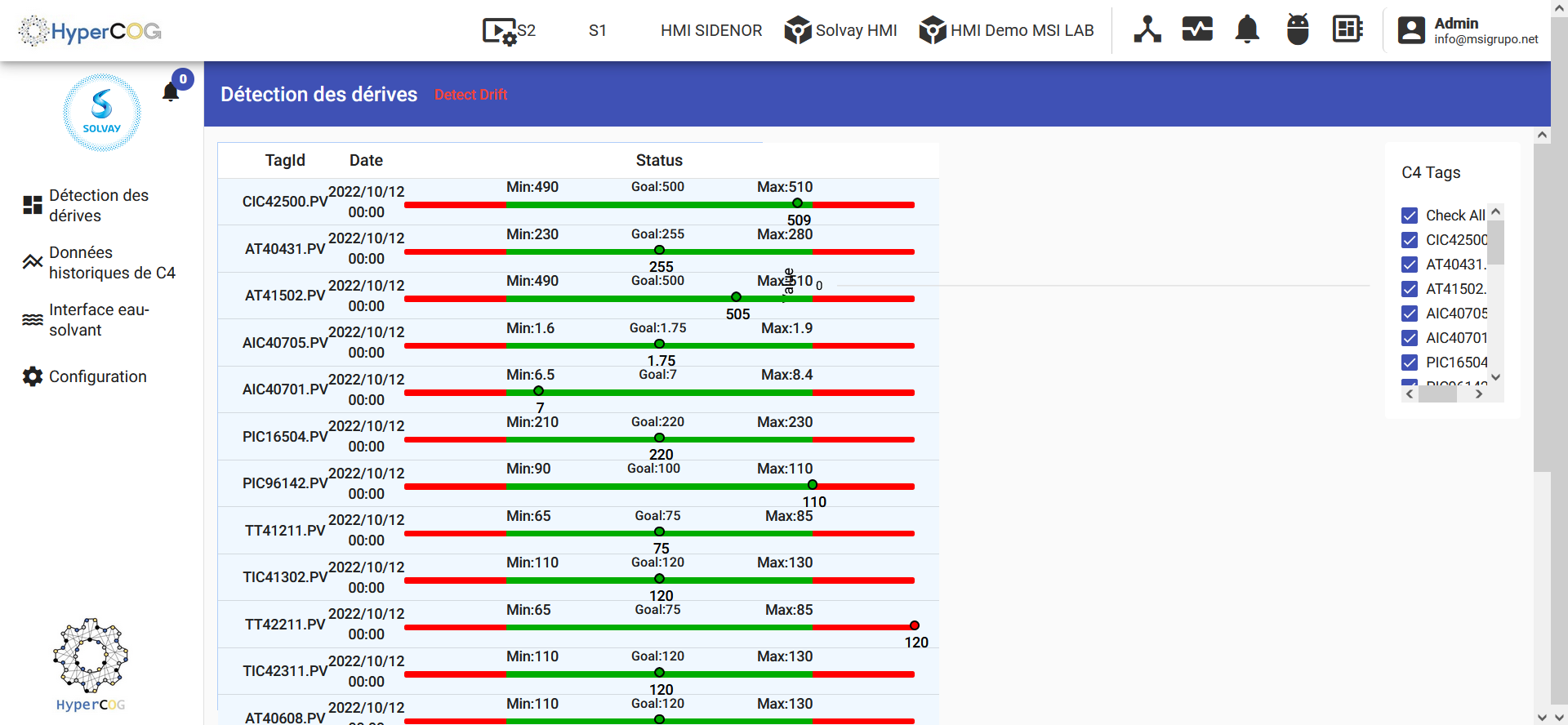This screenshot has height=725, width=1568.
Task: Toggle the CIC42500 tag checkbox
Action: pos(1410,240)
